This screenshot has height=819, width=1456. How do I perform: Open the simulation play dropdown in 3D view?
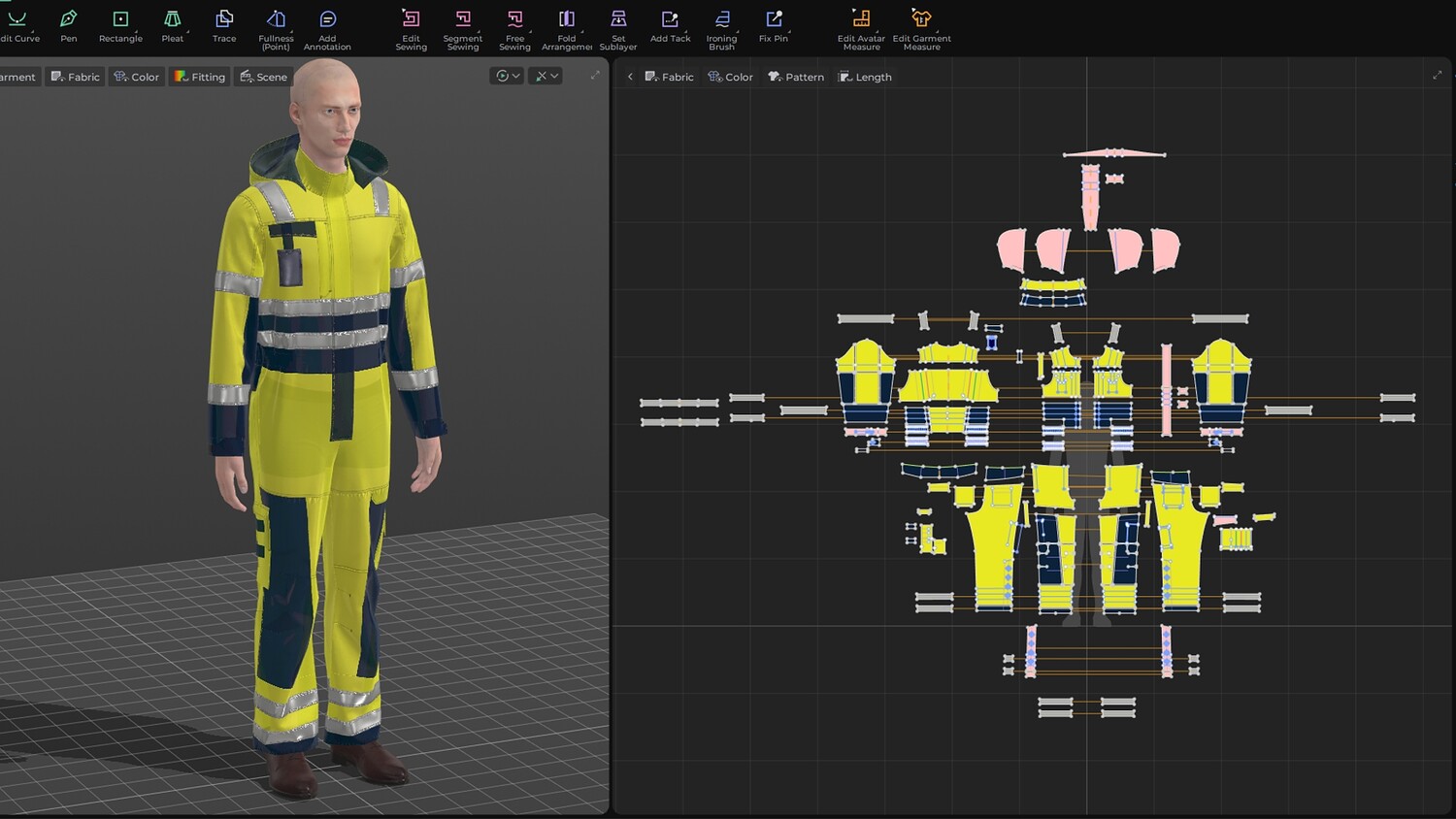[508, 76]
